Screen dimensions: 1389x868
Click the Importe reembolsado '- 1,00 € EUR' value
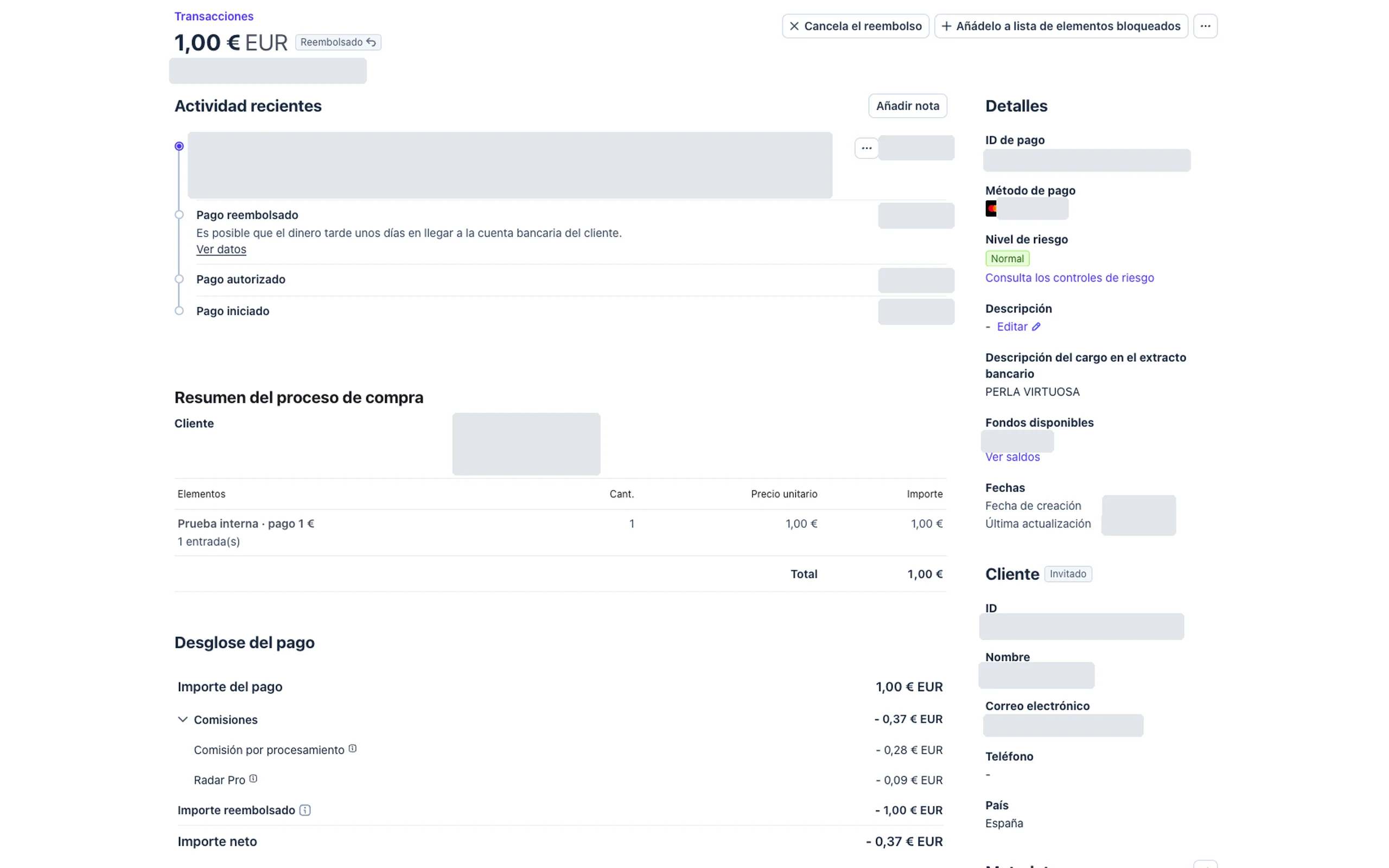[x=909, y=810]
